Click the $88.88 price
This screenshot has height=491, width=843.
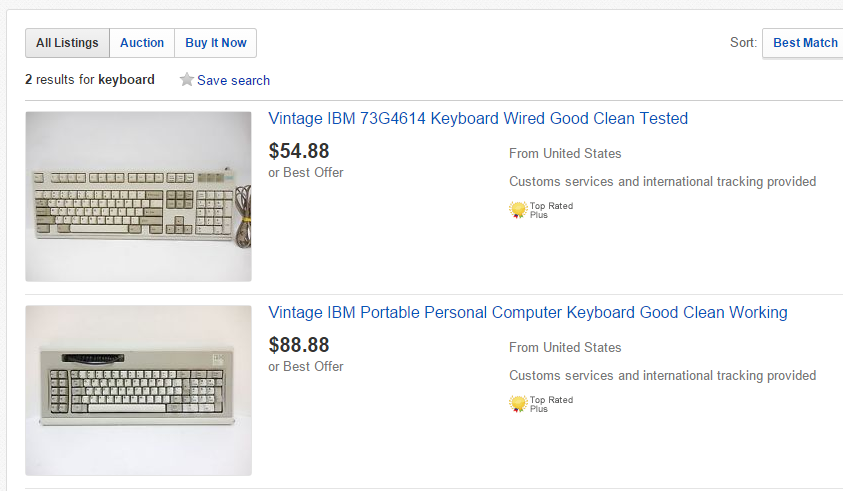tap(299, 345)
